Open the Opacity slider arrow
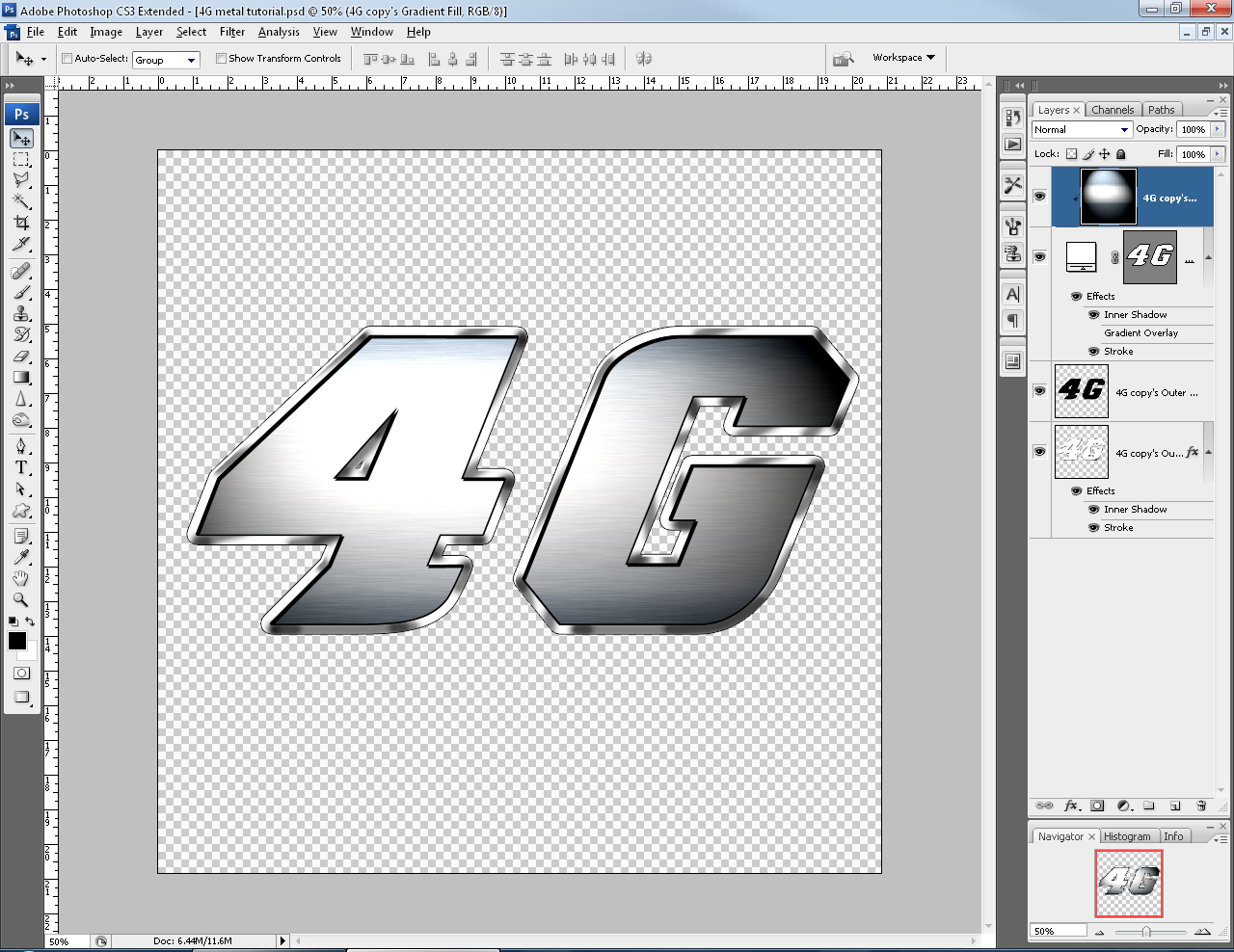The image size is (1234, 952). [1218, 129]
